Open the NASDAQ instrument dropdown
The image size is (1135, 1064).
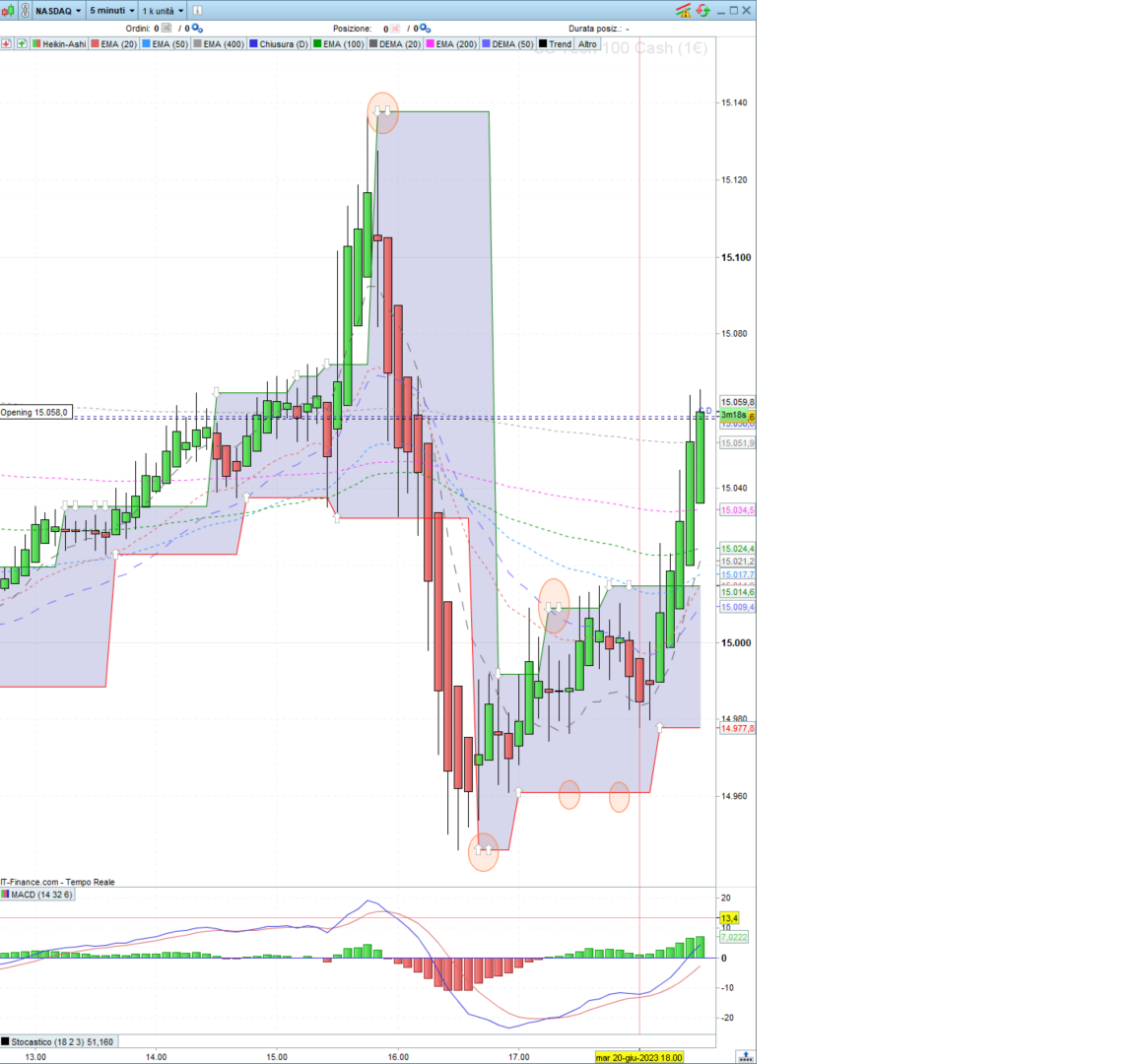(59, 11)
